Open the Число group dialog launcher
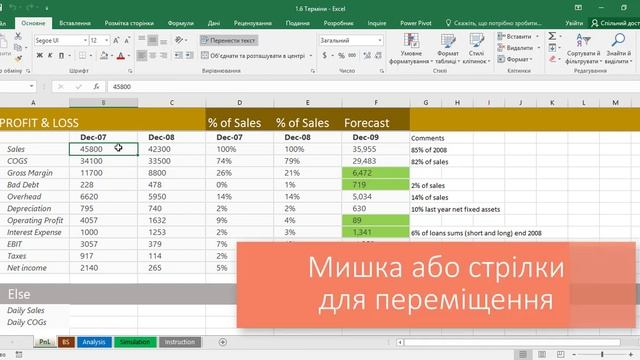This screenshot has width=640, height=360. pyautogui.click(x=382, y=71)
